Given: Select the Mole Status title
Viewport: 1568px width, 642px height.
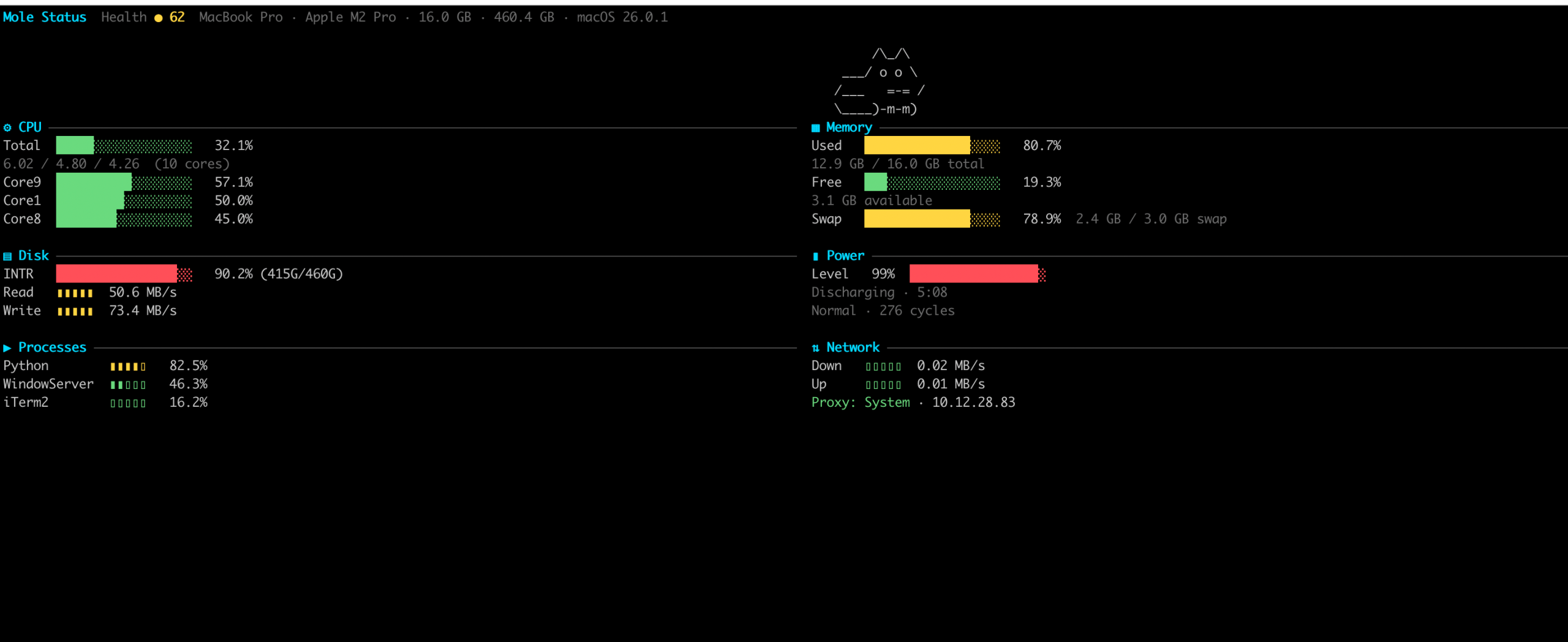Looking at the screenshot, I should pos(45,17).
